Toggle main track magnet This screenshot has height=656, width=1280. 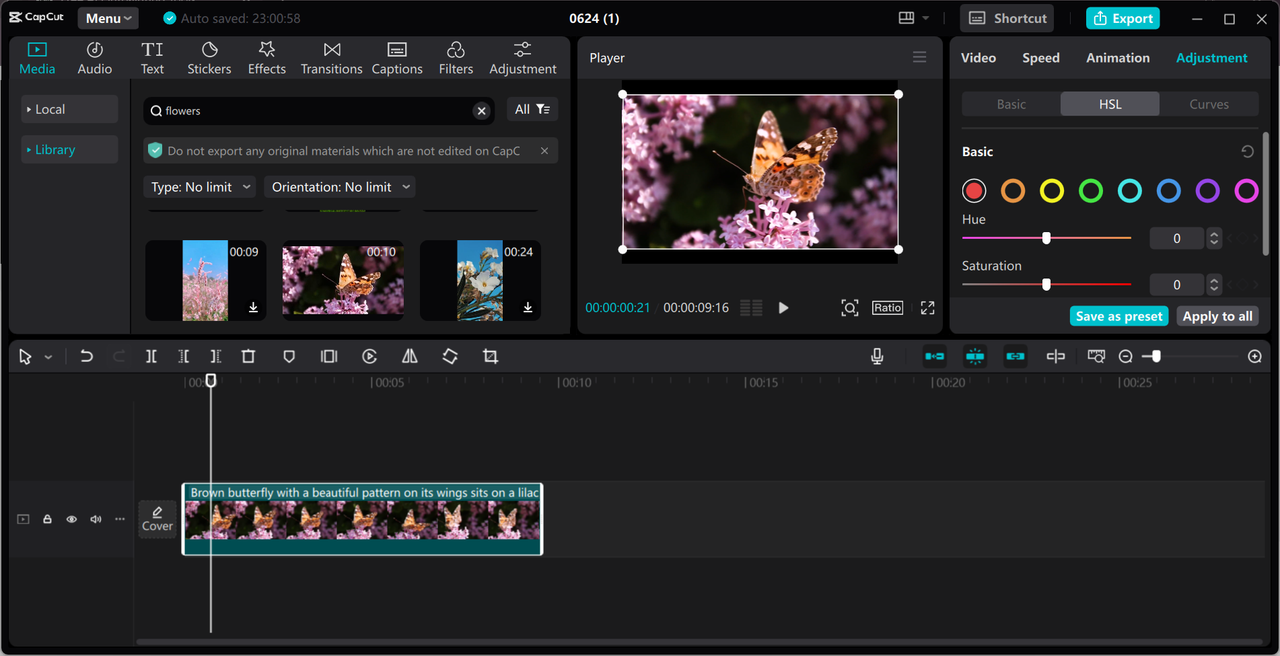point(934,356)
